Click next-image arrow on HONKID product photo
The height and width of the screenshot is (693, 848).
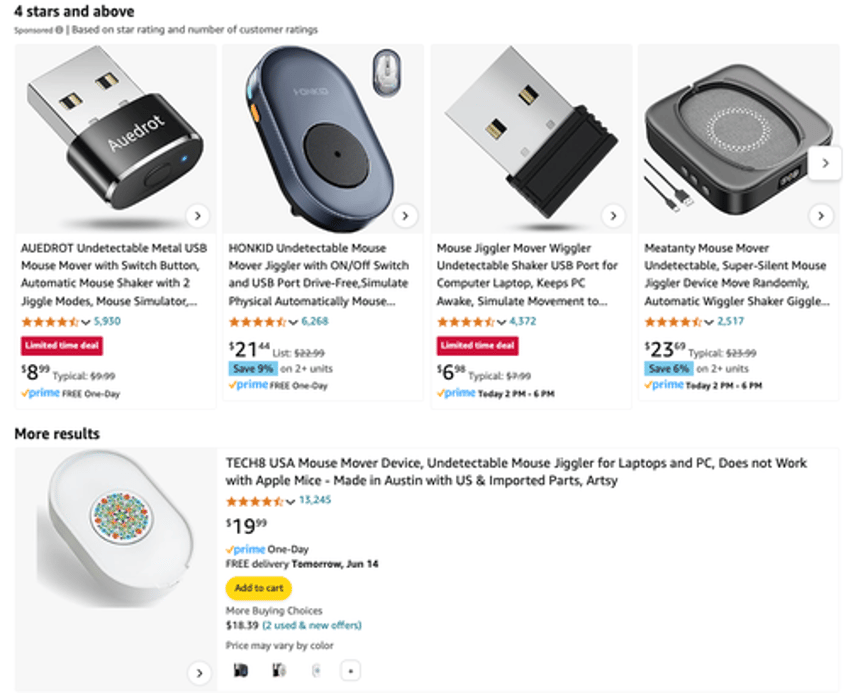point(405,216)
